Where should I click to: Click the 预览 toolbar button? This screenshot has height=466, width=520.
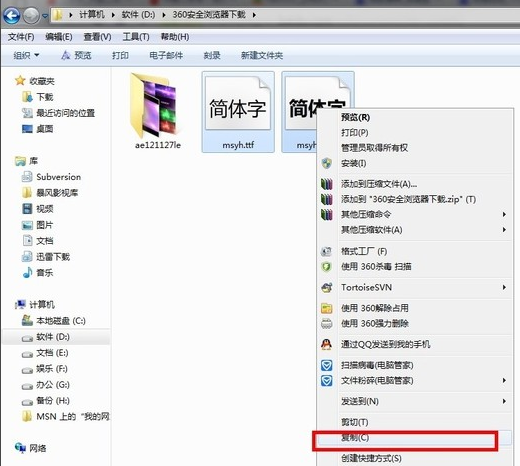pyautogui.click(x=76, y=55)
